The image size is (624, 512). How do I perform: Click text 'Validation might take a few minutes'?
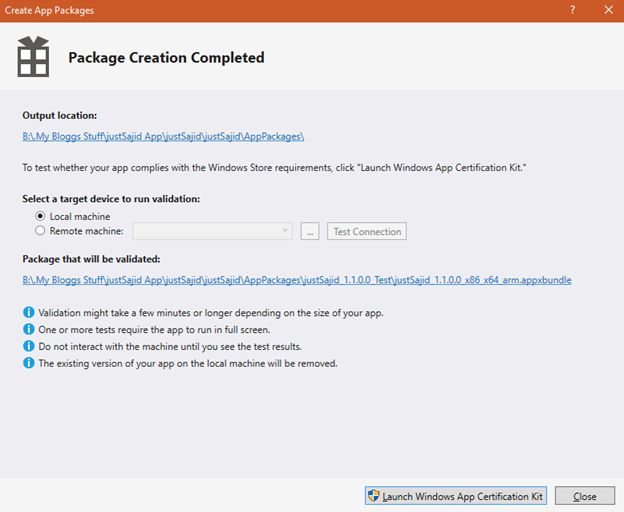115,313
